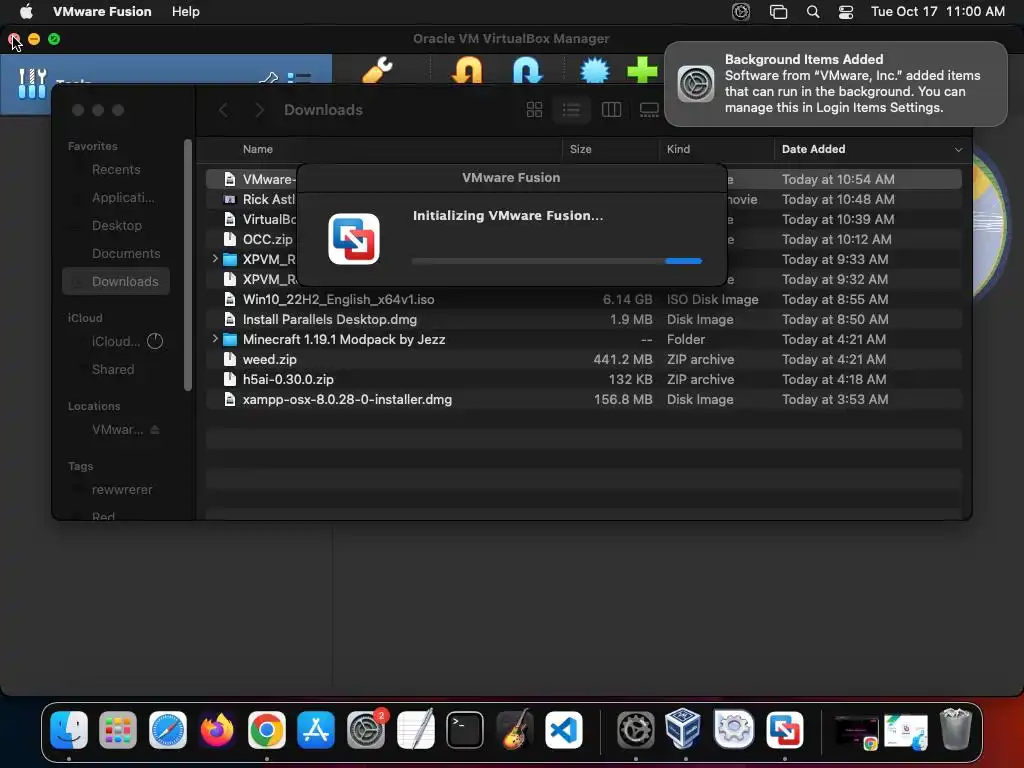Click the Finder sidebar scrollbar
The height and width of the screenshot is (768, 1024).
coord(188,264)
